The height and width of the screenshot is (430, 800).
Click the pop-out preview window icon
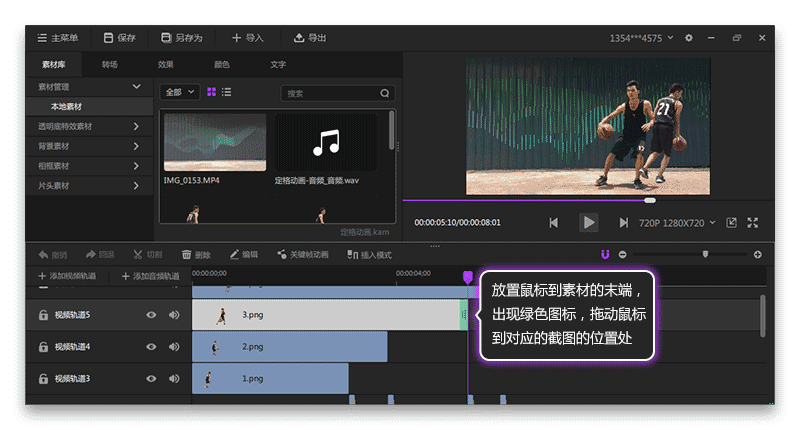coord(731,223)
